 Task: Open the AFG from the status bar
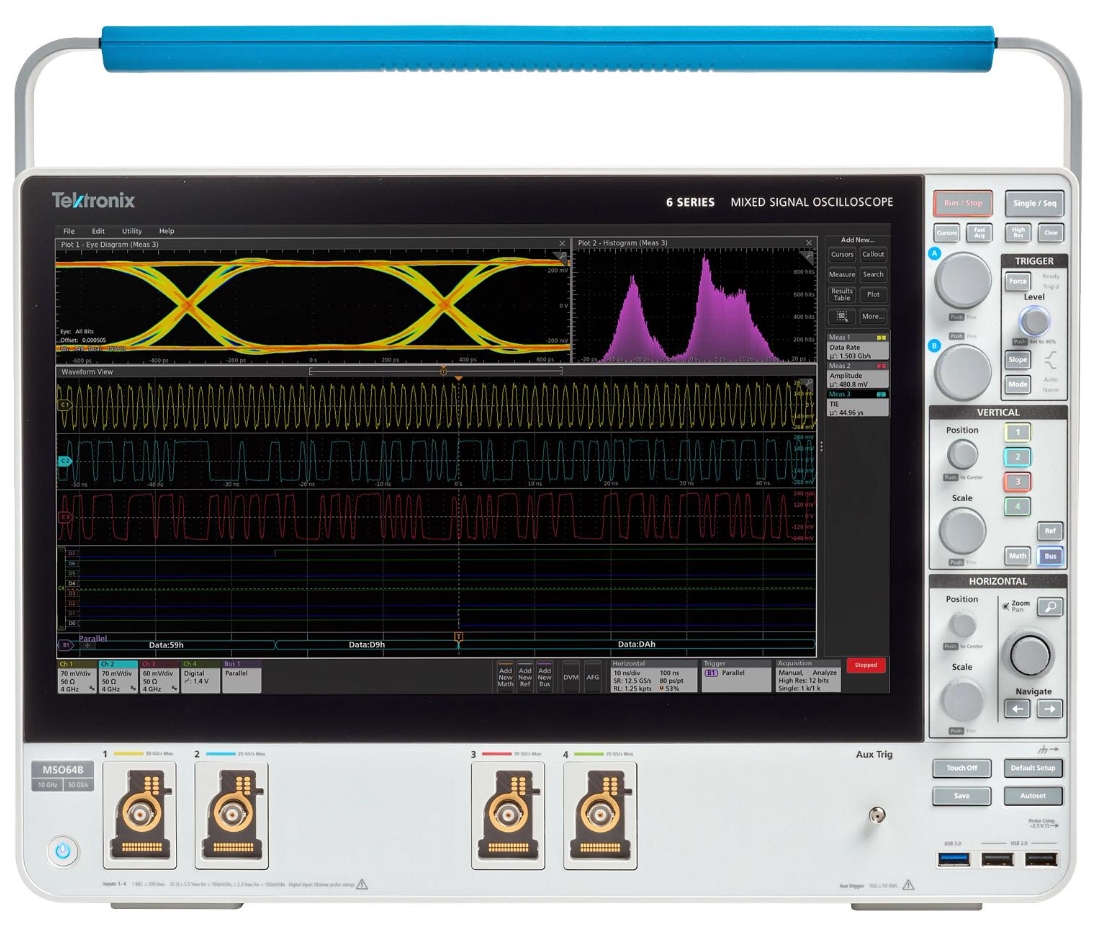click(x=593, y=676)
